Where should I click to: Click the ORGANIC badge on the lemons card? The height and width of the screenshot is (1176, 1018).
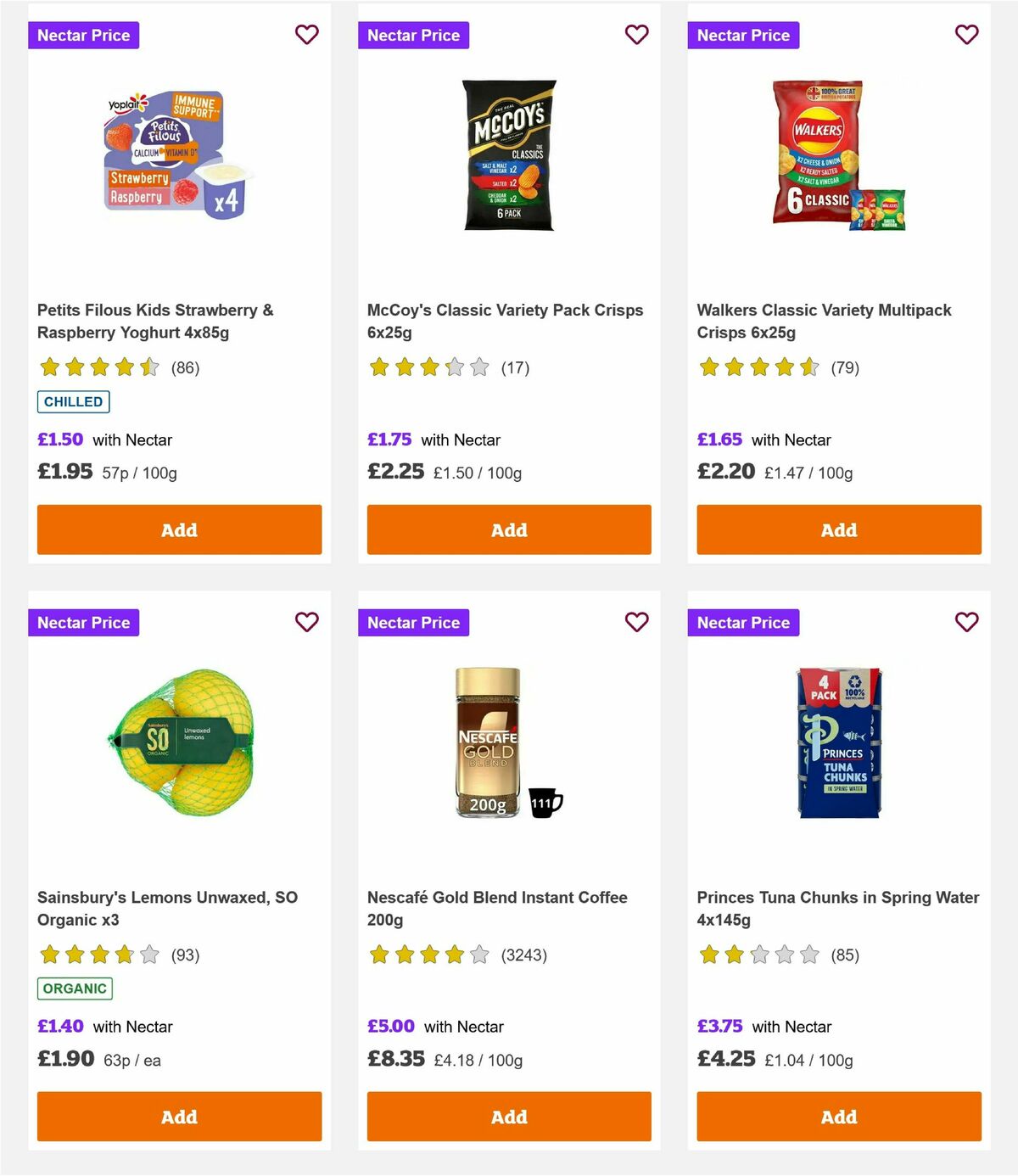(x=75, y=988)
